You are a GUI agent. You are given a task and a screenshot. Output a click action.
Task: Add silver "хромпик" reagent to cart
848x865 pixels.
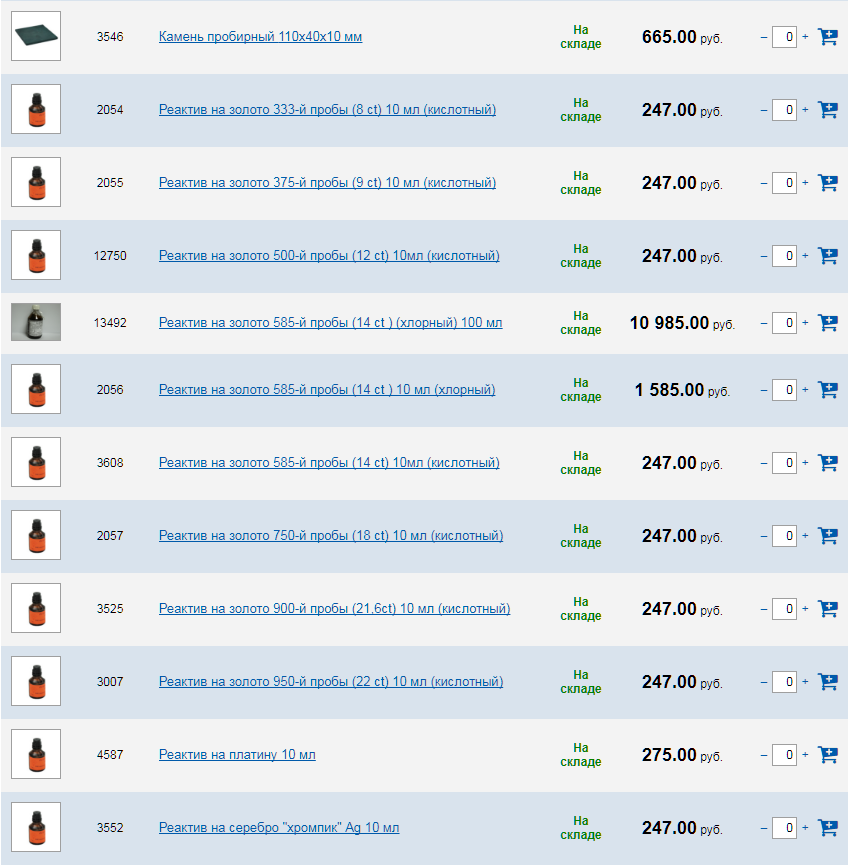coord(828,828)
